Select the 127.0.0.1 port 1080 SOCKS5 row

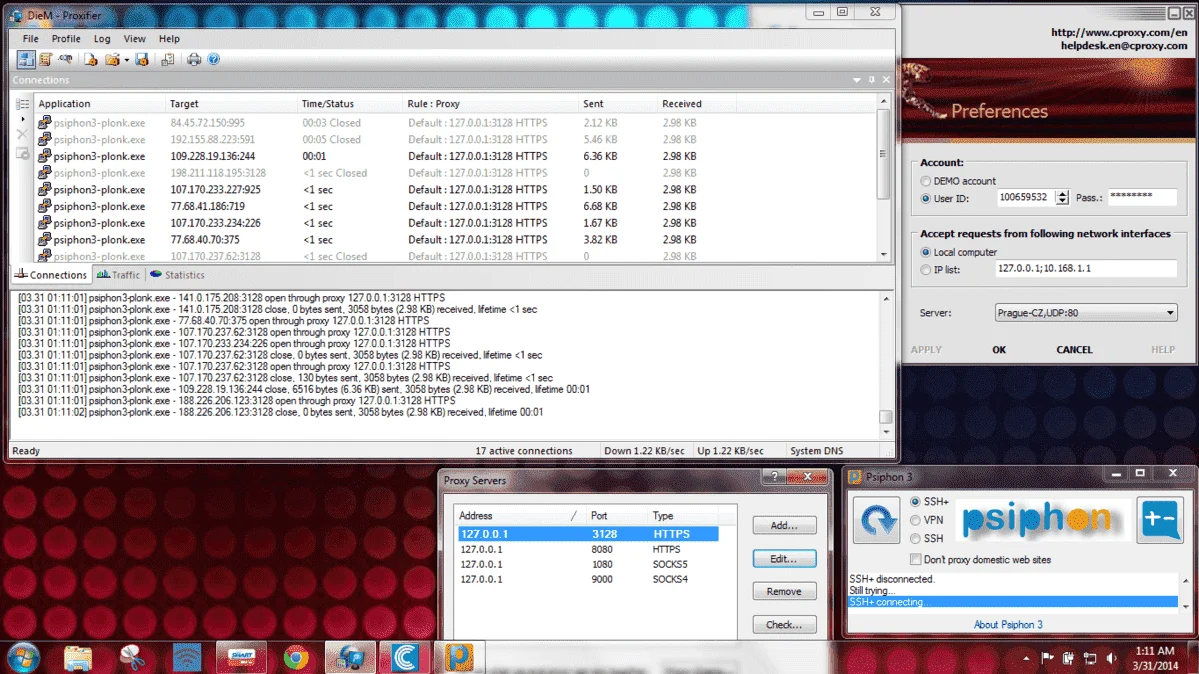pyautogui.click(x=587, y=565)
